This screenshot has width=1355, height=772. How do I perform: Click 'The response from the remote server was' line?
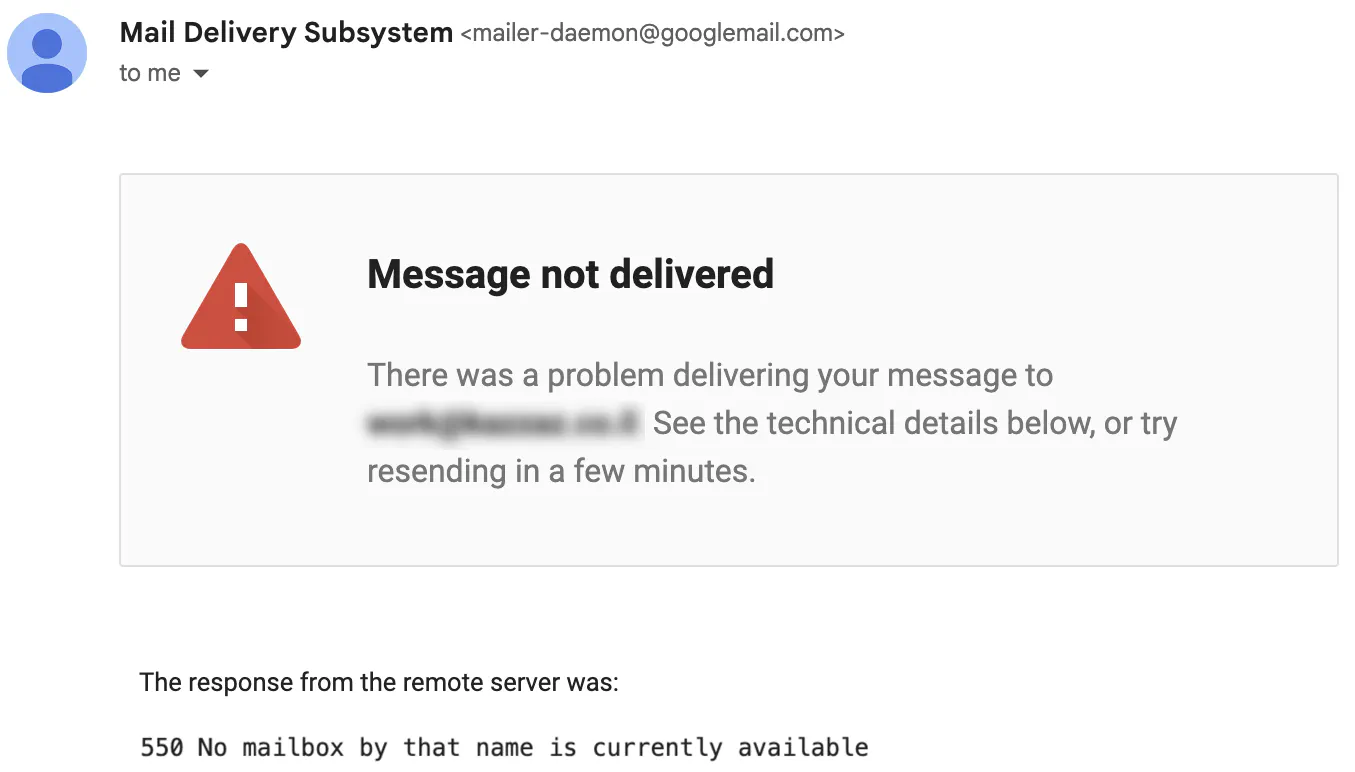point(379,683)
